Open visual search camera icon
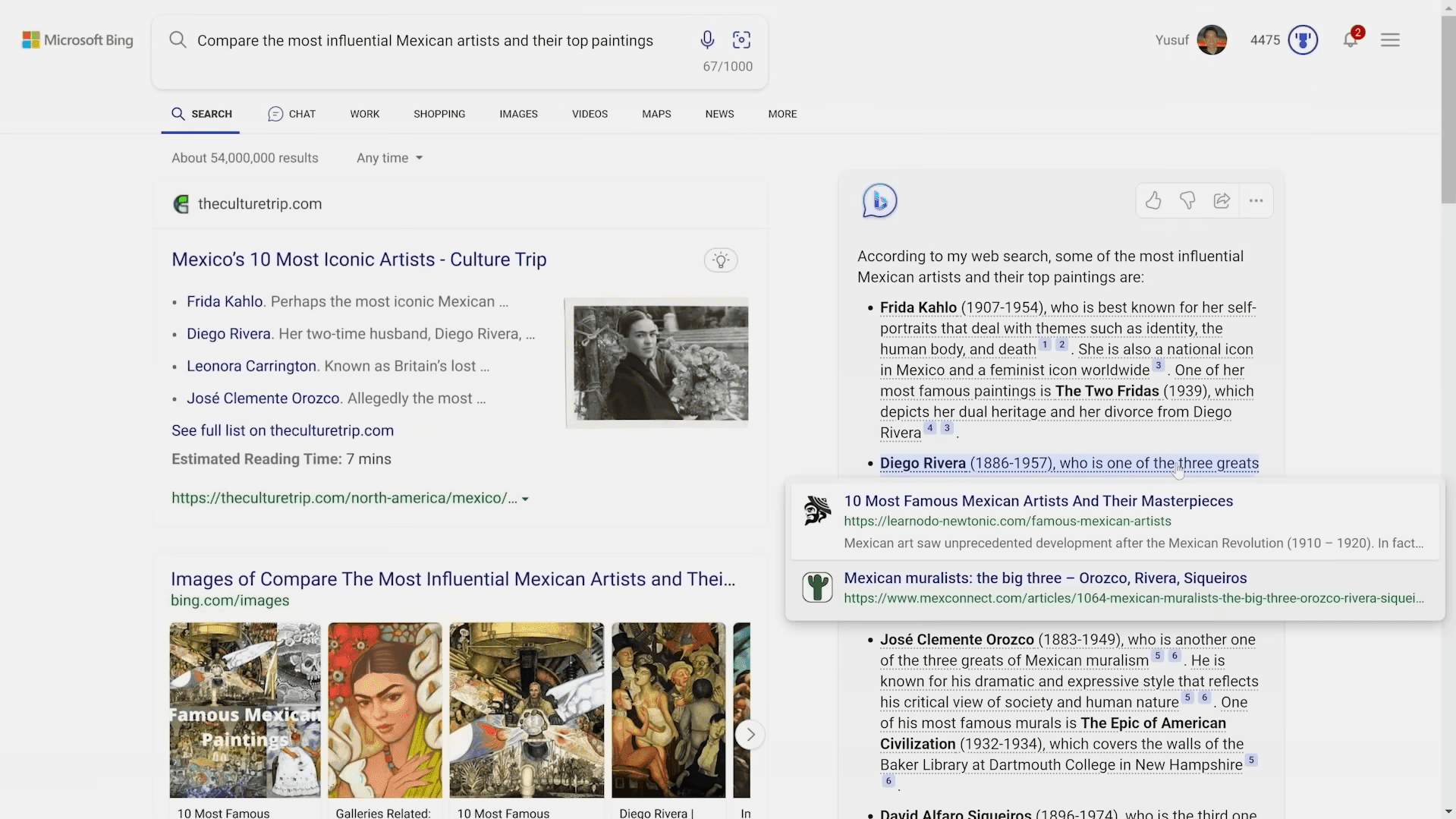This screenshot has width=1456, height=819. point(741,39)
